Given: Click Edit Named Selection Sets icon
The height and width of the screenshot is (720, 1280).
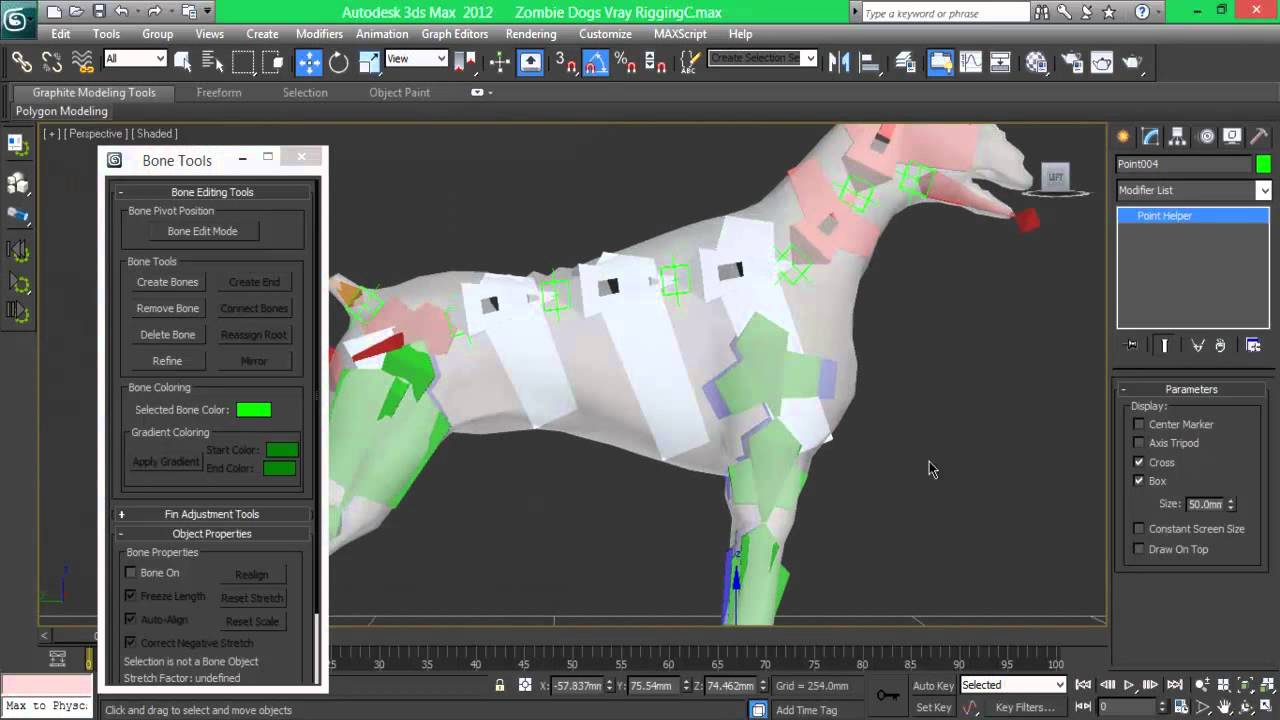Looking at the screenshot, I should [689, 62].
